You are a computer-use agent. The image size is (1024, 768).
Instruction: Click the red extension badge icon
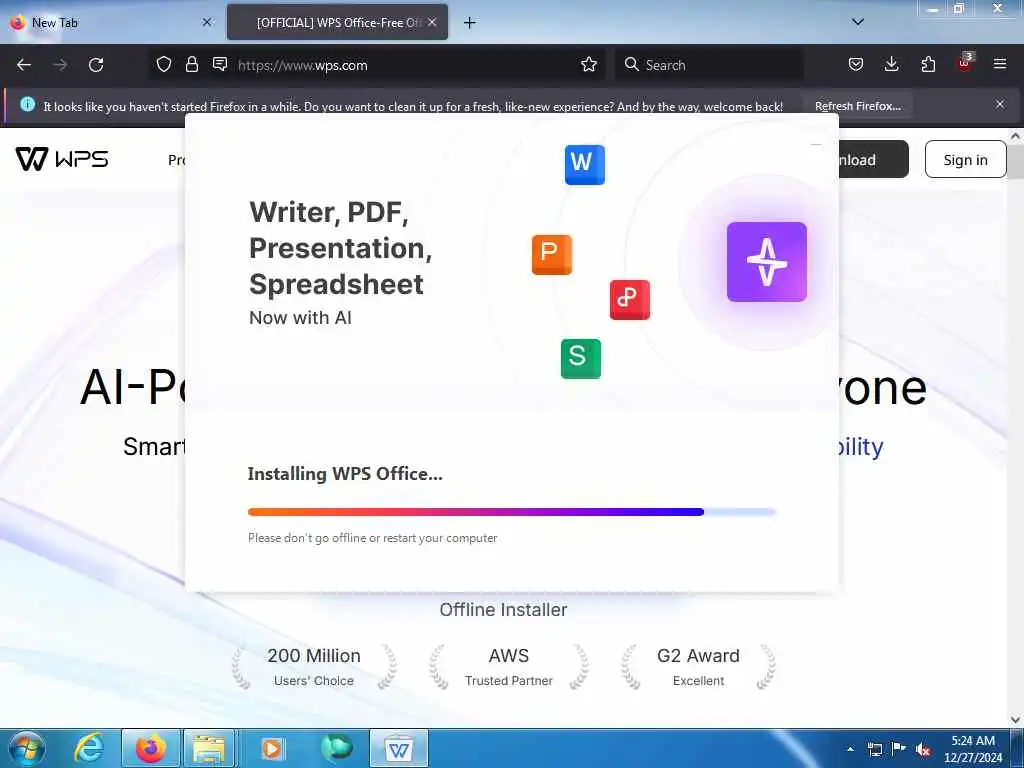click(x=965, y=63)
